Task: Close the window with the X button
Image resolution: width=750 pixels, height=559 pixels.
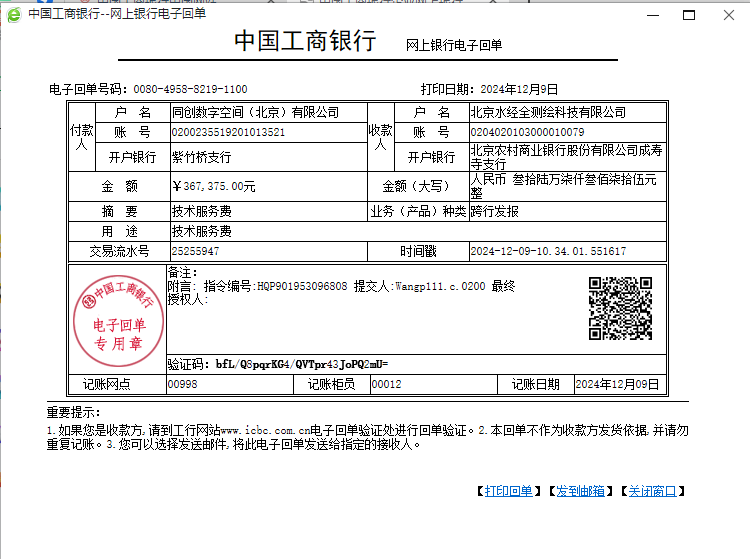Action: 728,15
